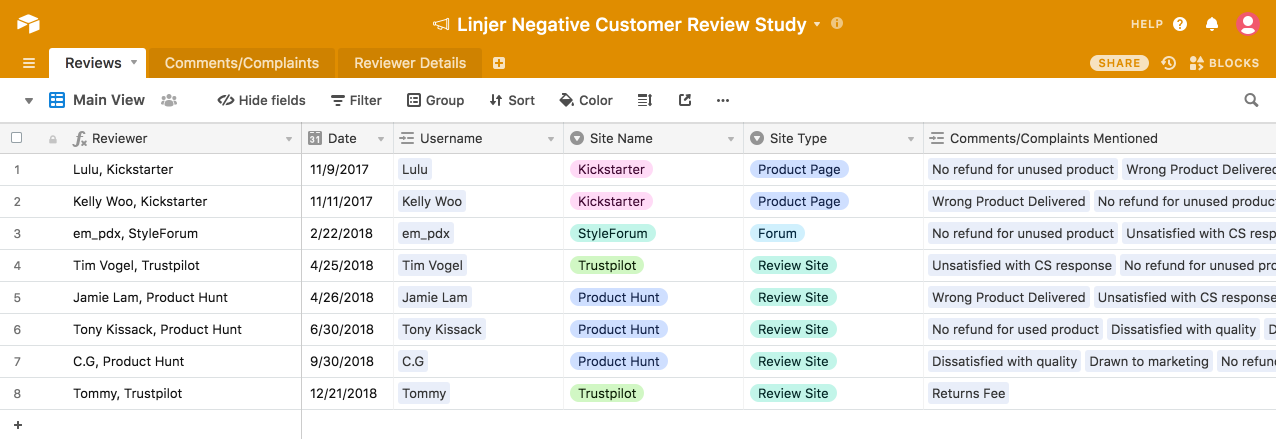
Task: Open view collaborators people icon
Action: click(169, 100)
